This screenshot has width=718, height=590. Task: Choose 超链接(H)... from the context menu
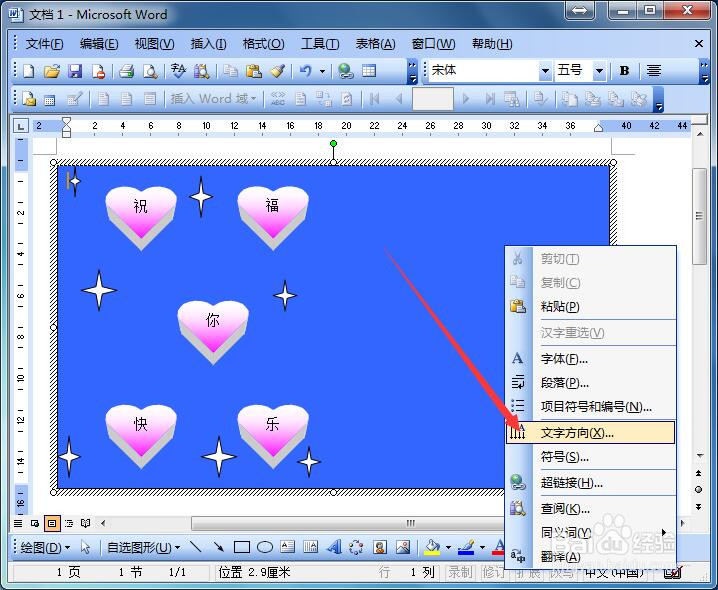point(590,482)
